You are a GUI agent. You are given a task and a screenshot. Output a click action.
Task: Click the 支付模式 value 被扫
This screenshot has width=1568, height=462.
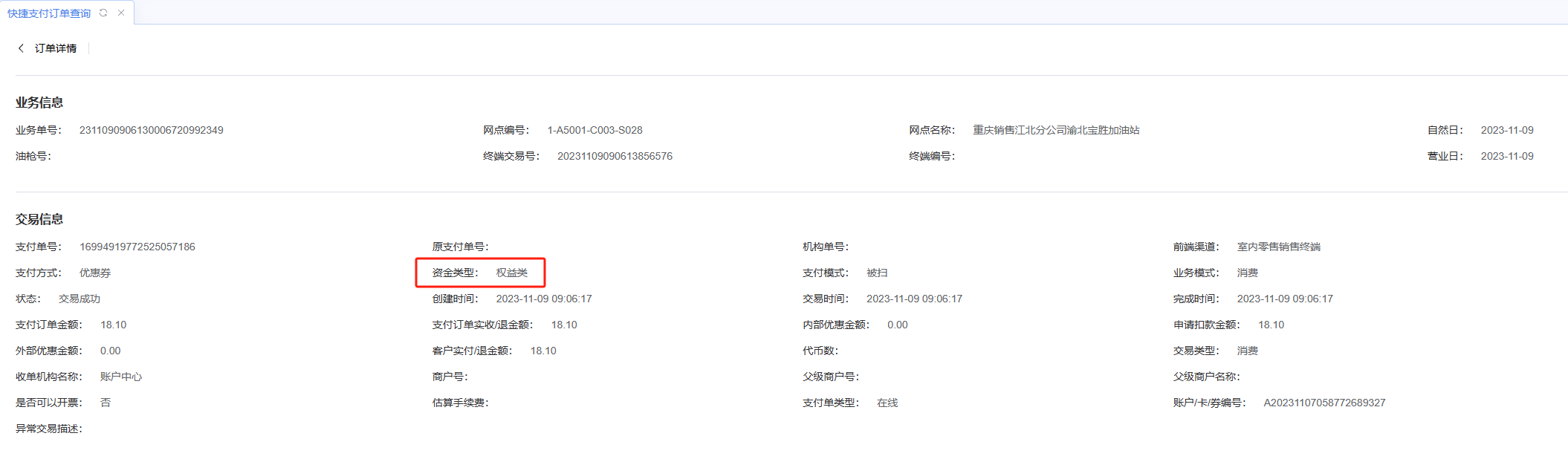coord(877,273)
